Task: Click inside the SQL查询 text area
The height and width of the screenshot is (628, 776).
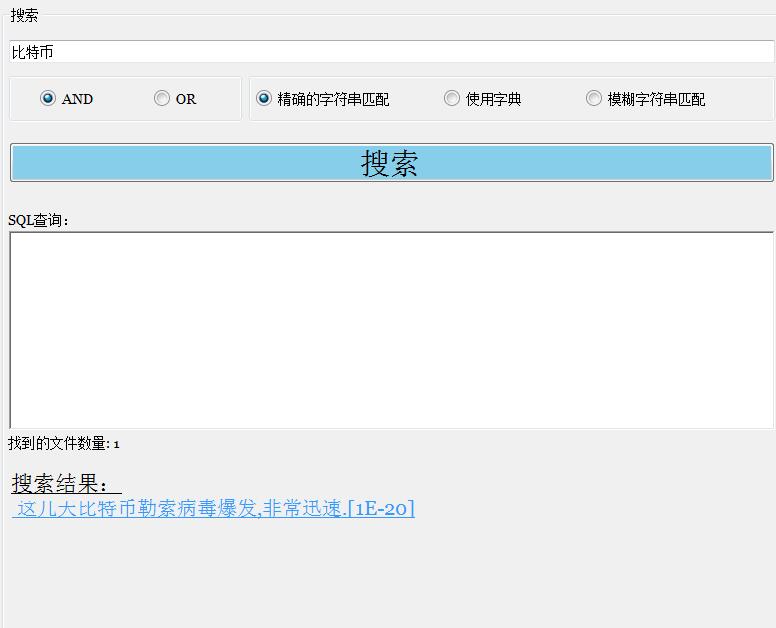Action: coord(390,330)
